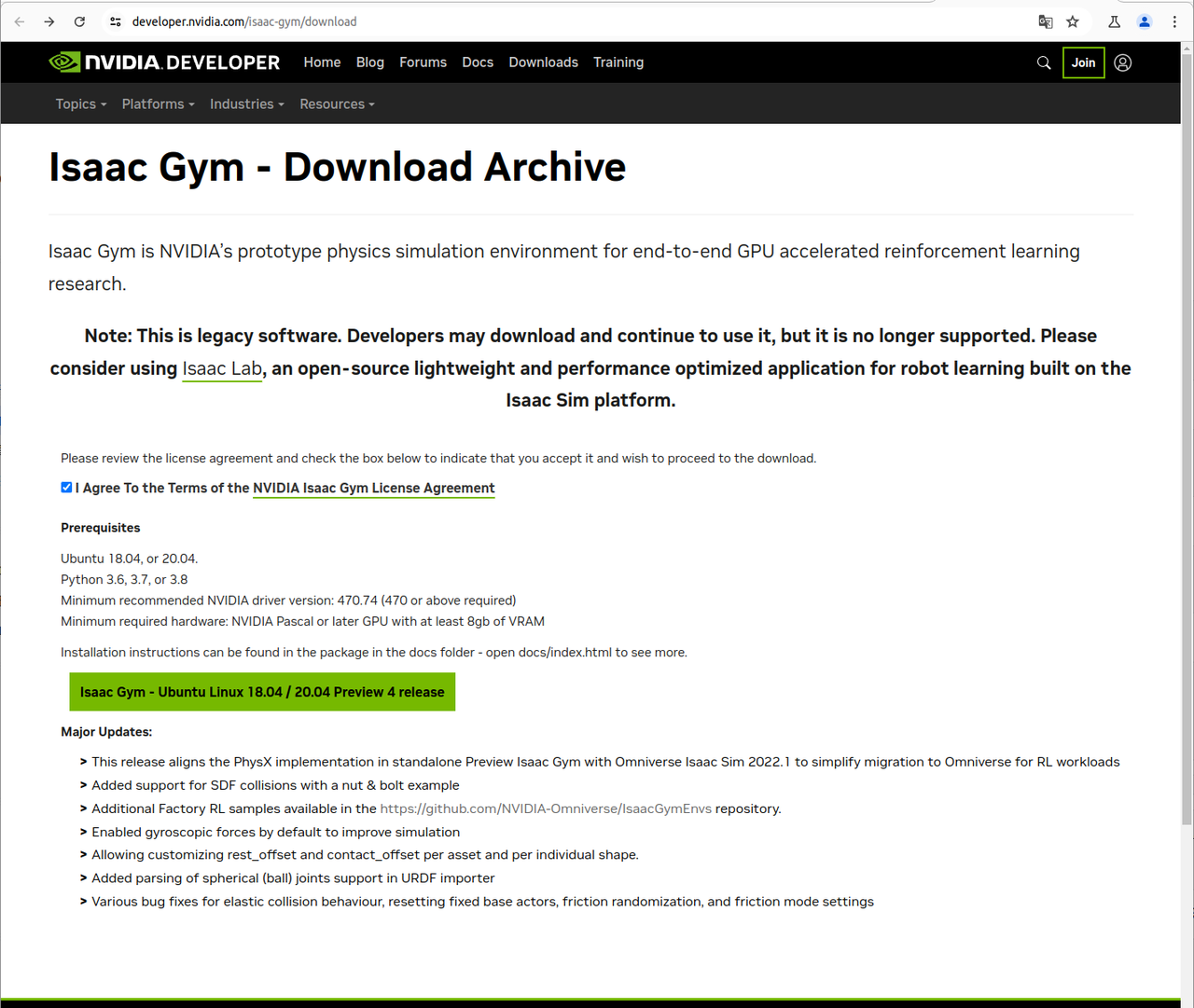Open the Downloads nav item
The width and height of the screenshot is (1194, 1008).
tap(544, 62)
